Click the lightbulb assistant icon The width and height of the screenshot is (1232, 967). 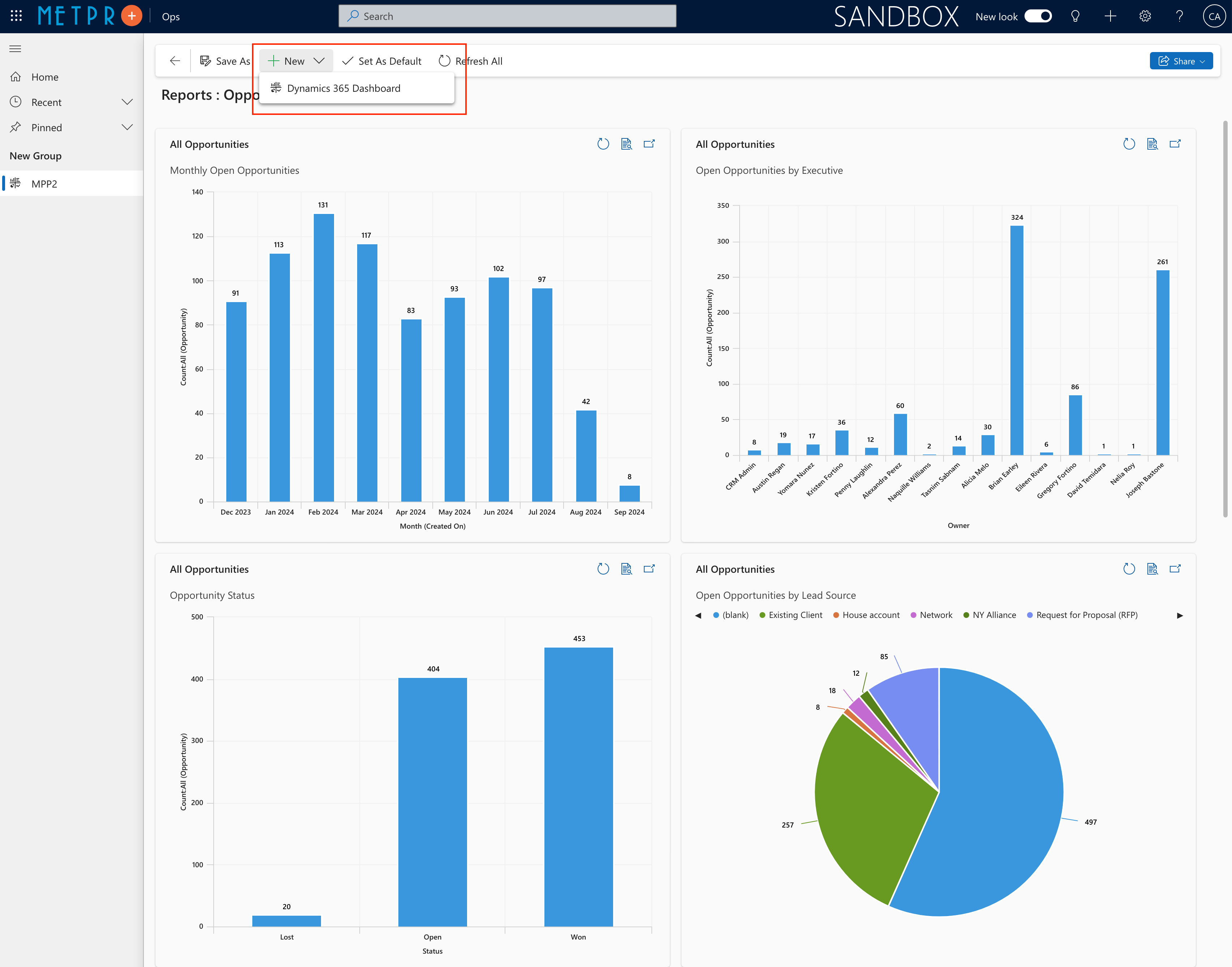point(1075,16)
